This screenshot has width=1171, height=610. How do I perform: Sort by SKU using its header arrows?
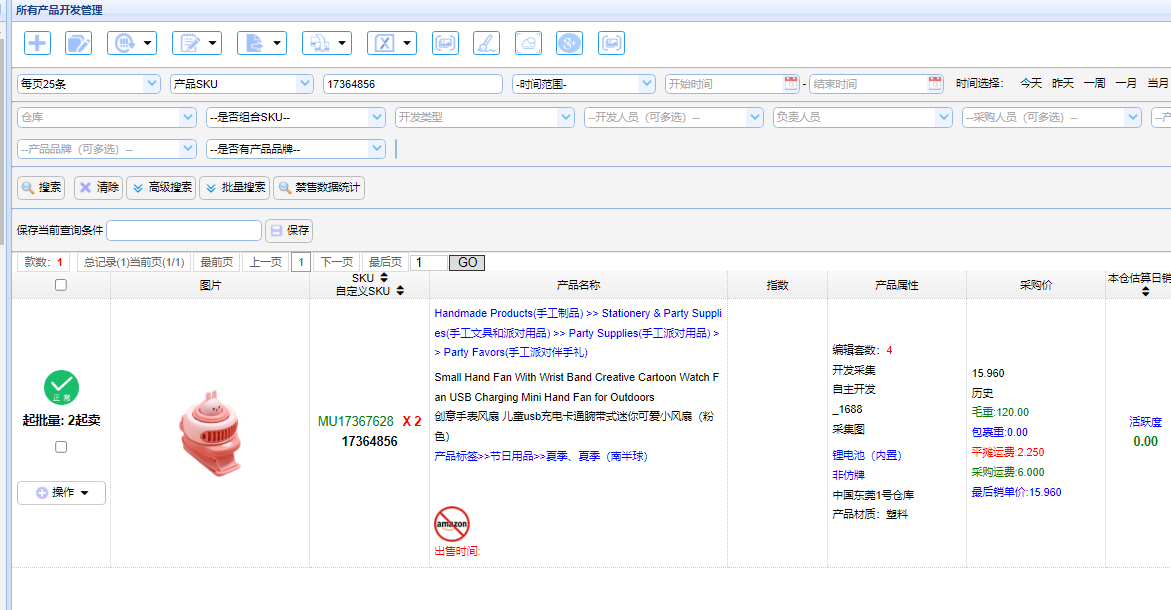click(x=384, y=278)
